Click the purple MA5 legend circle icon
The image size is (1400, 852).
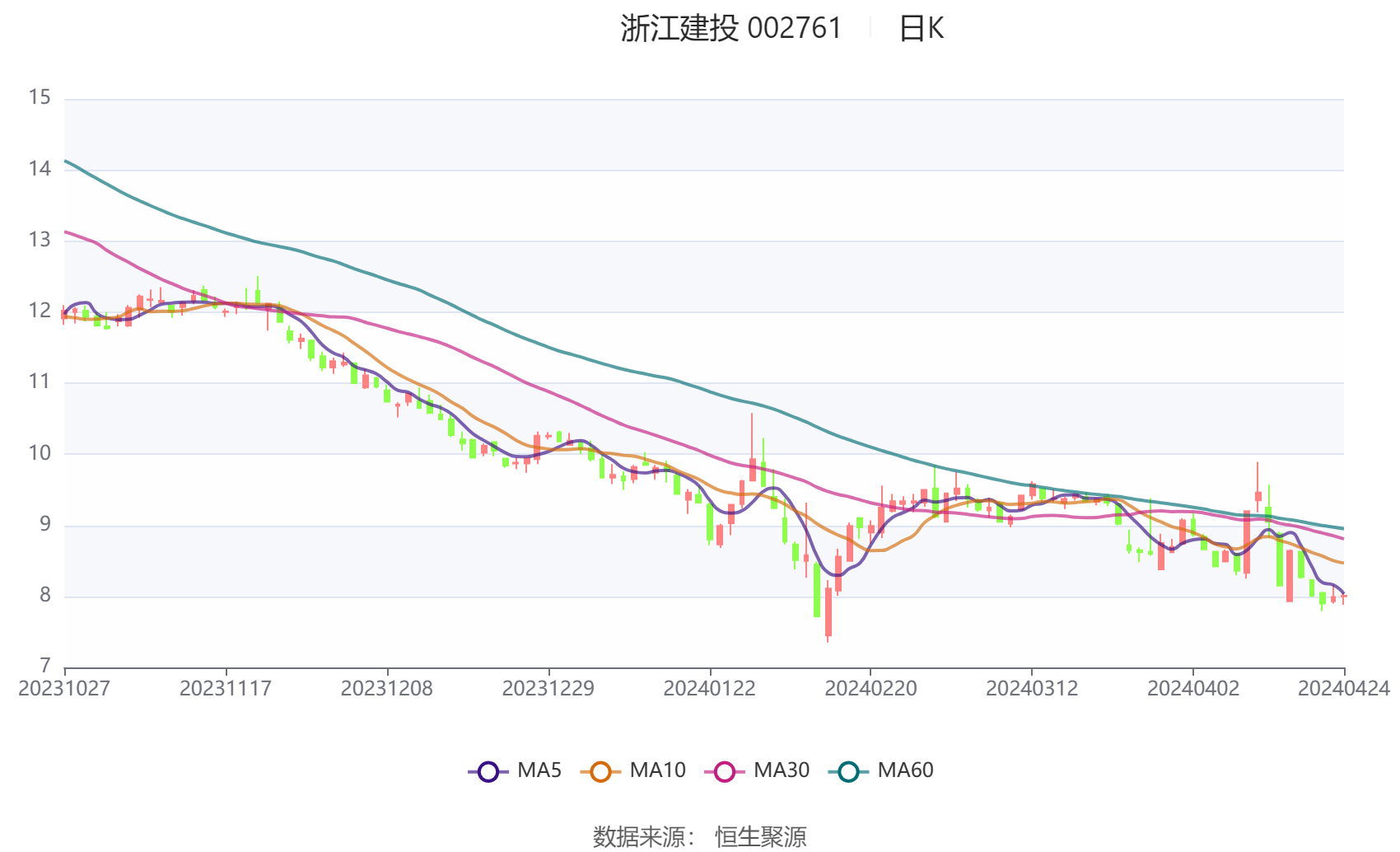488,772
